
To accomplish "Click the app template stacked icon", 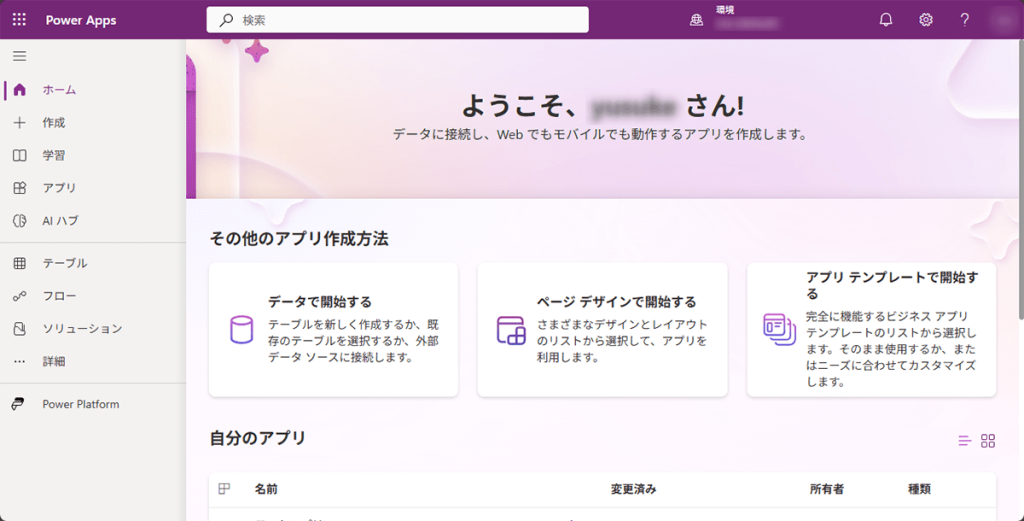I will coord(780,330).
